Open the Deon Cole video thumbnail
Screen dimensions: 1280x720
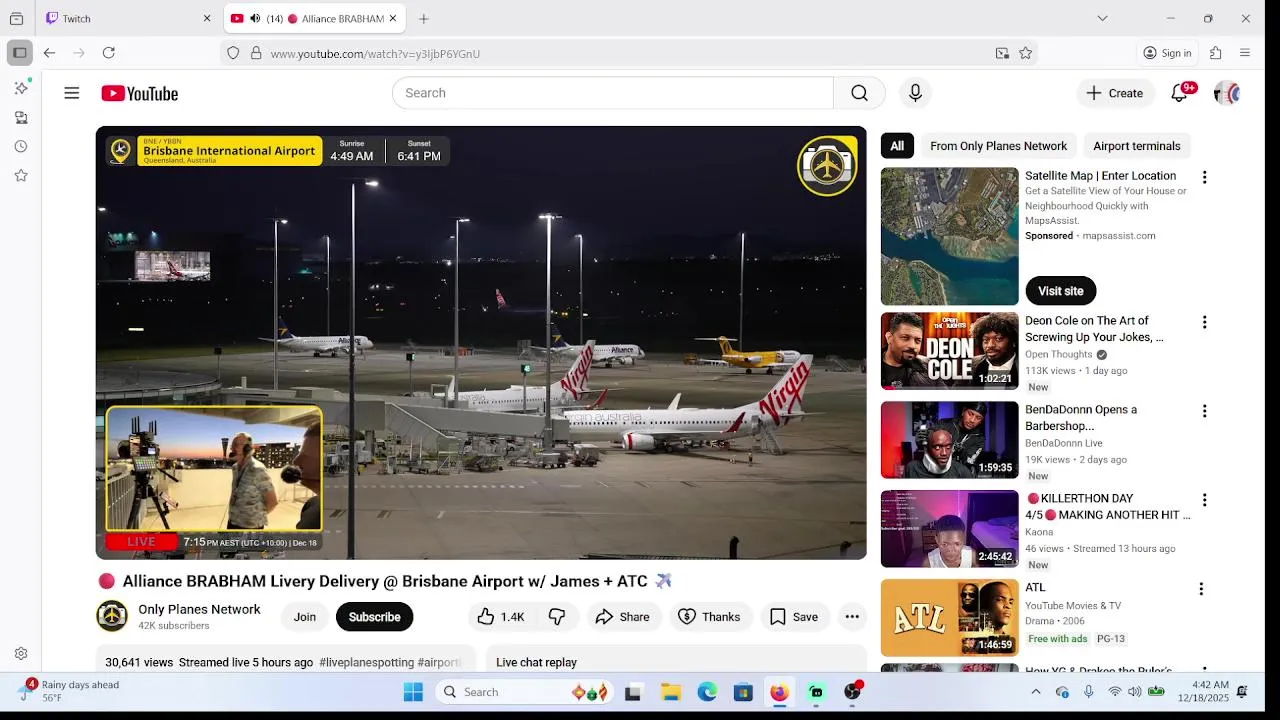(x=950, y=351)
